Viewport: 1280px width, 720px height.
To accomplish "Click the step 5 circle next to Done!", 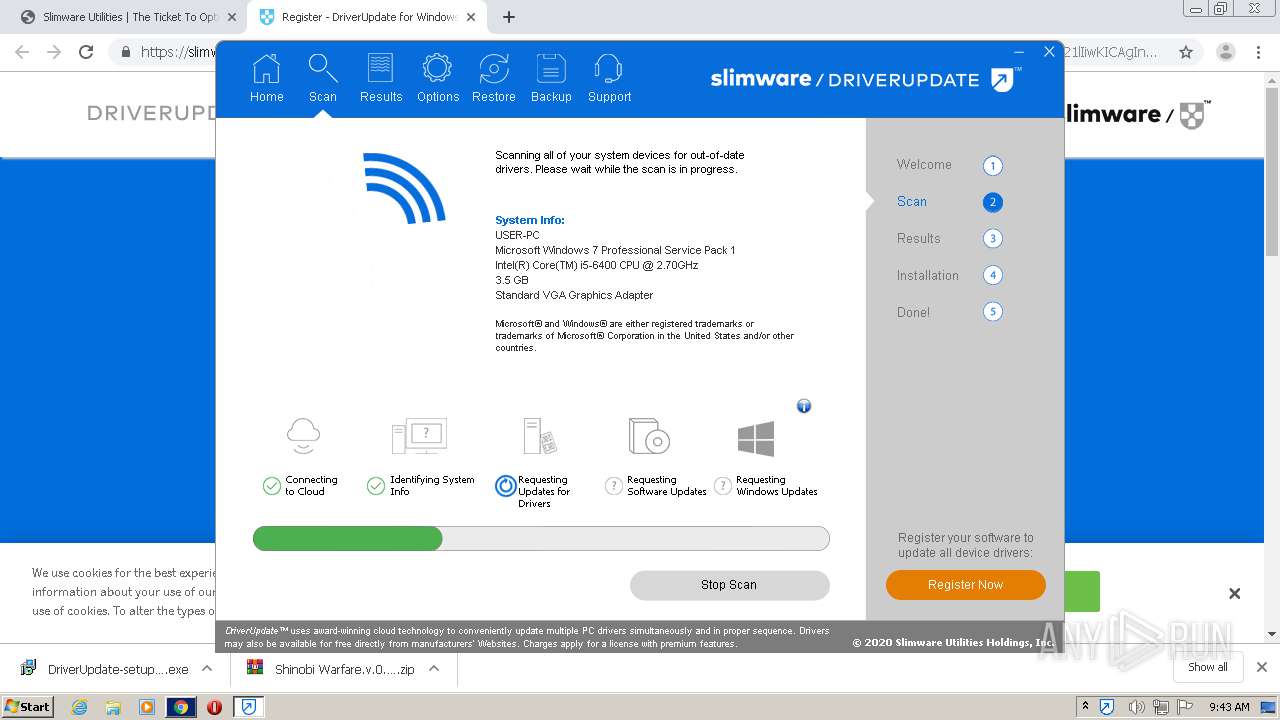I will 992,312.
